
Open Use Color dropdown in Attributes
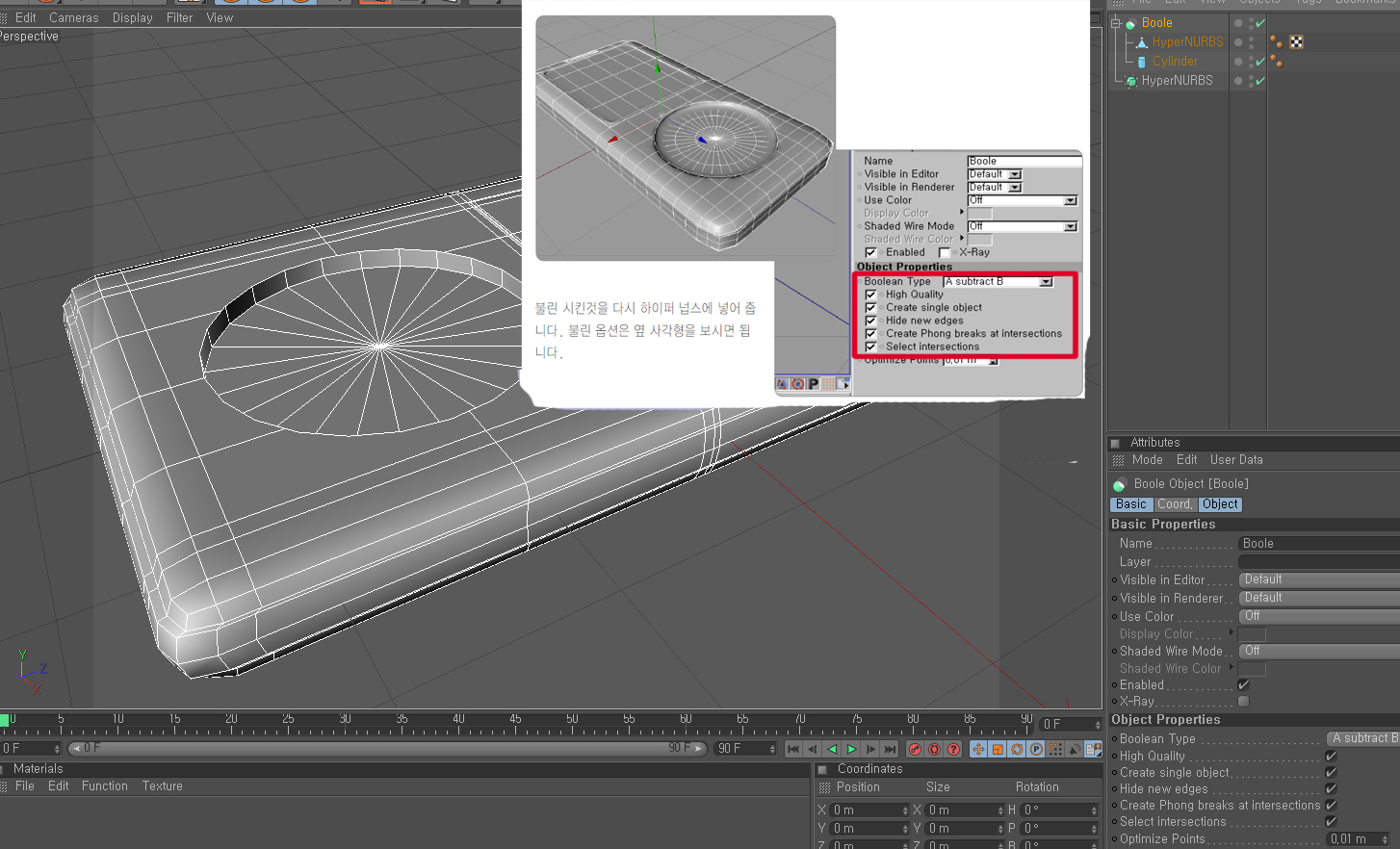[x=1319, y=616]
